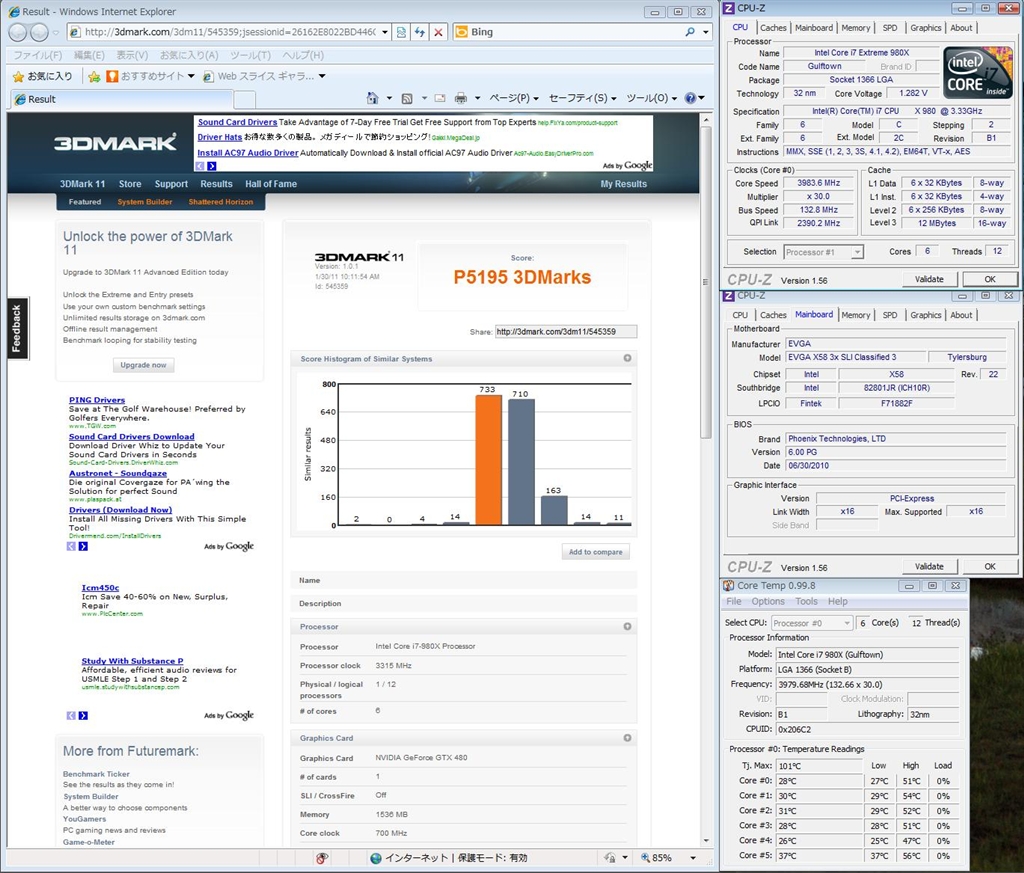1024x873 pixels.
Task: Click next arrow under Drivers Download ad block
Action: [83, 547]
